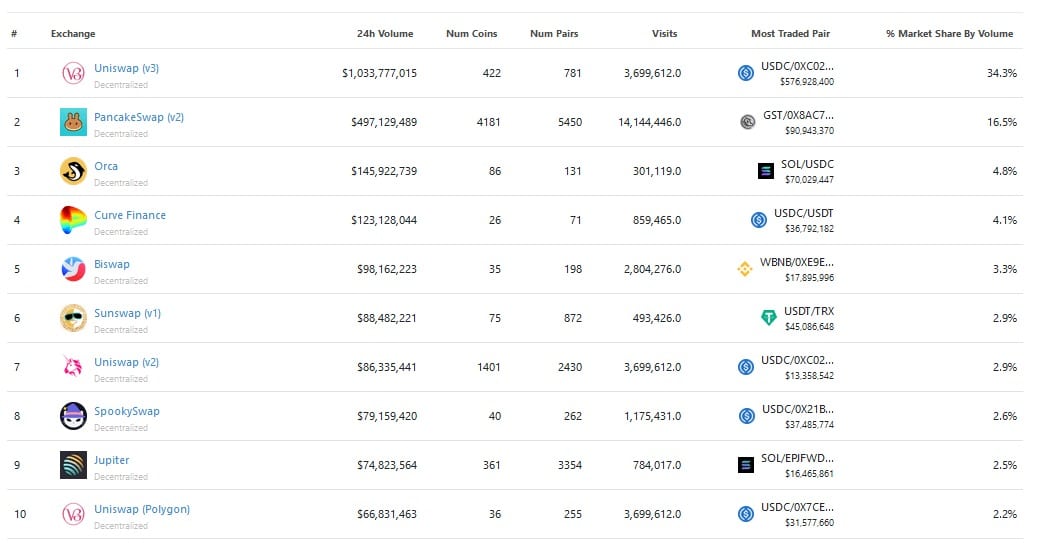Select the USDC/USDT pair text
The height and width of the screenshot is (543, 1045).
pyautogui.click(x=804, y=213)
